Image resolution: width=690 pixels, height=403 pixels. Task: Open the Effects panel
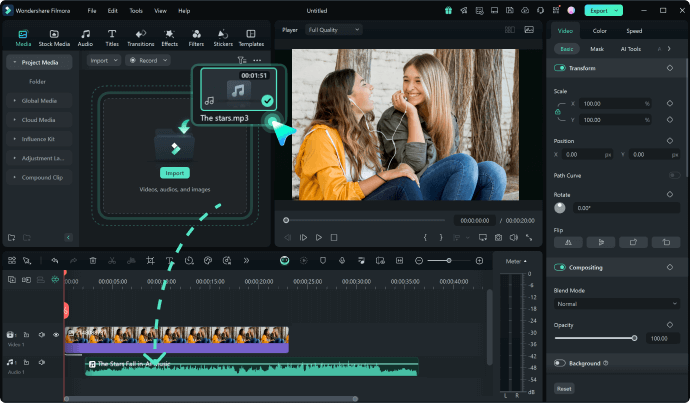coord(169,38)
